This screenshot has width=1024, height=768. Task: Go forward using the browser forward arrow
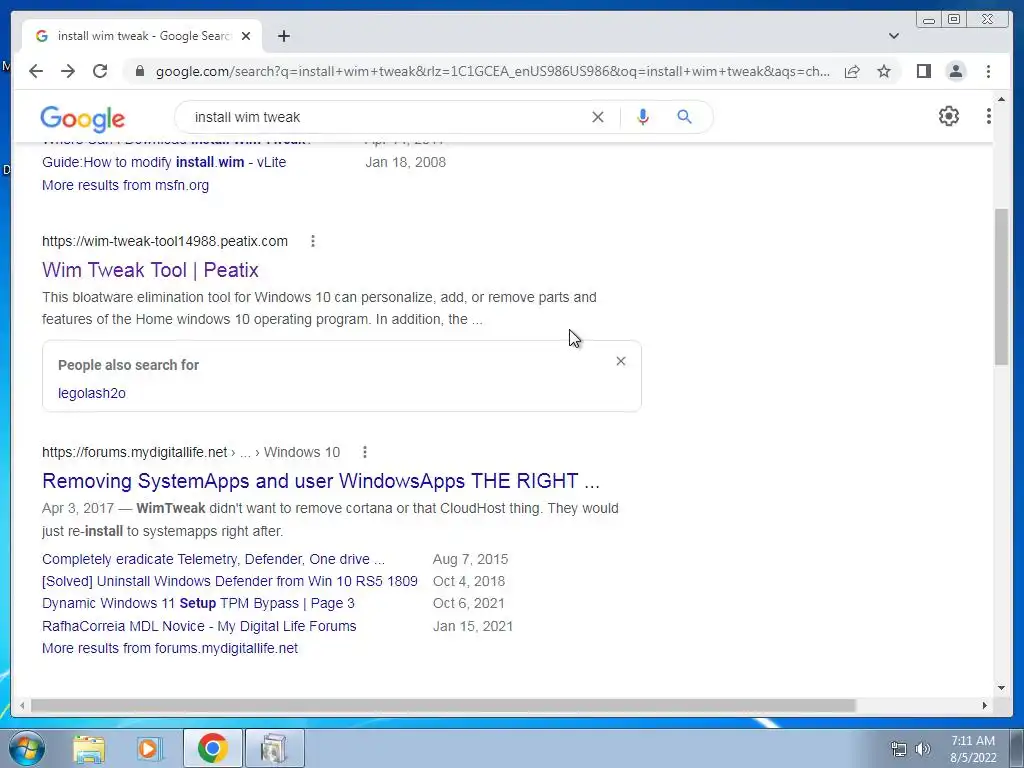pos(68,71)
